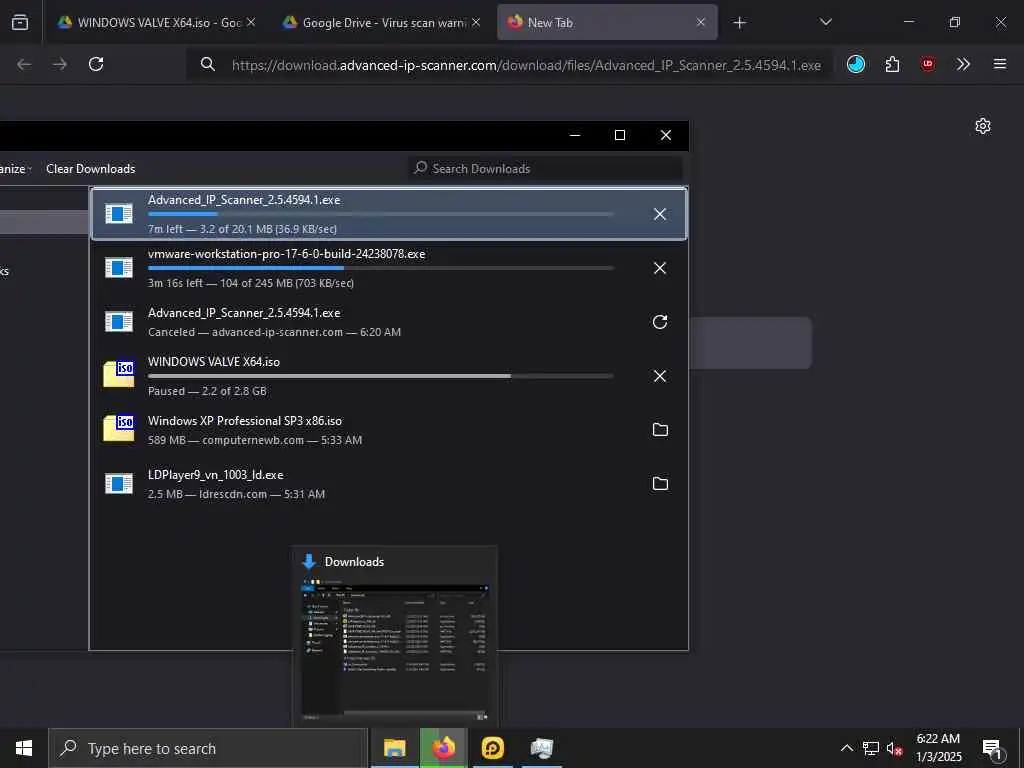The width and height of the screenshot is (1024, 768).
Task: Open the yellow LDPlayer taskbar icon
Action: pos(492,748)
